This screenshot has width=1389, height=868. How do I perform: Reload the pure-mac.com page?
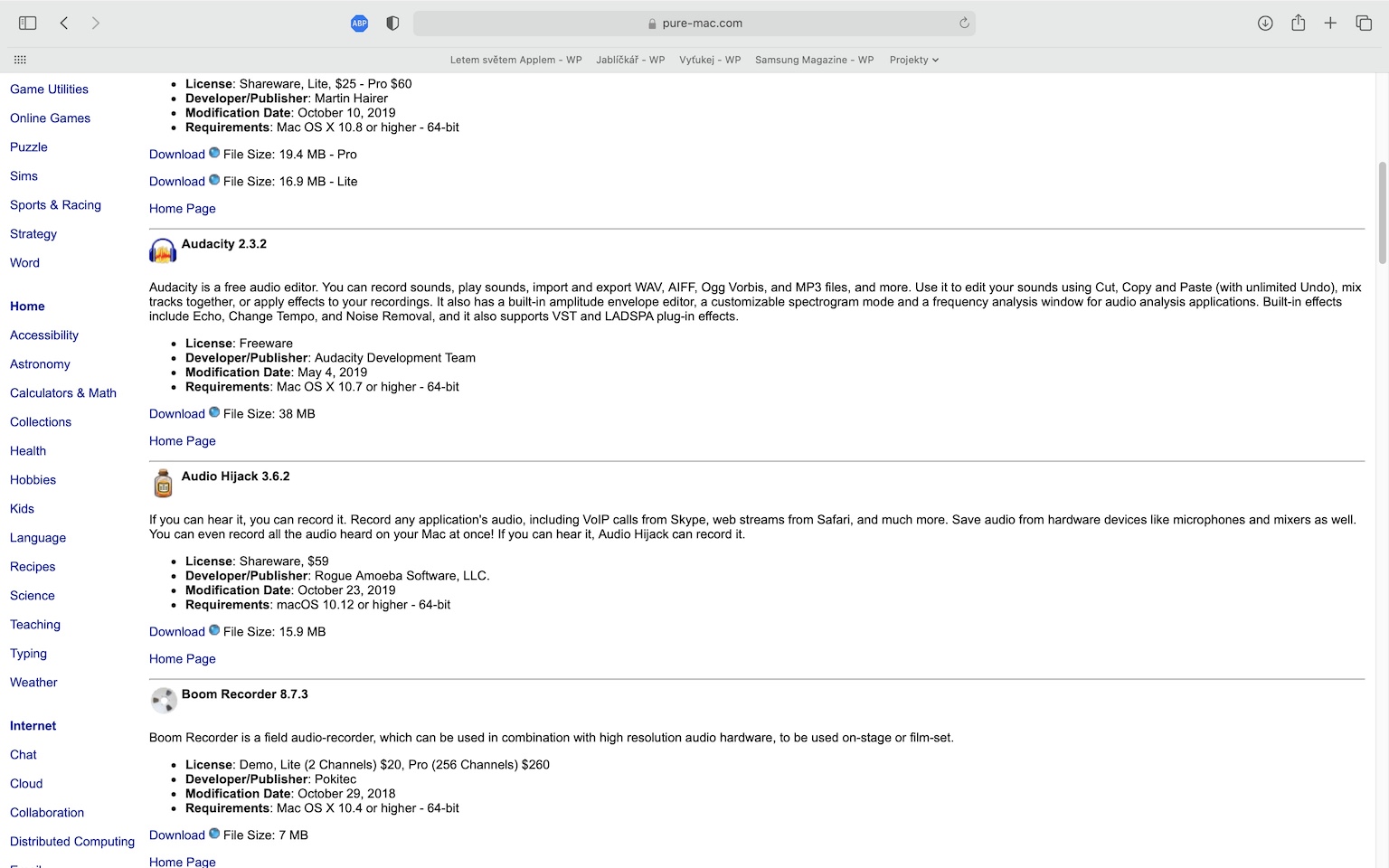tap(964, 24)
